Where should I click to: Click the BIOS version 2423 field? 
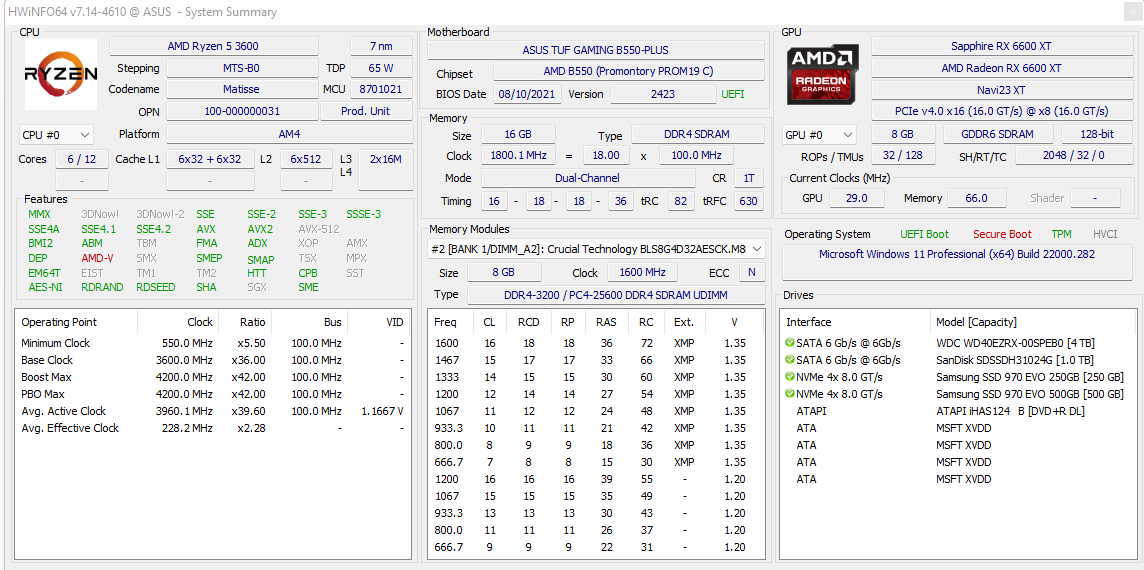tap(663, 94)
